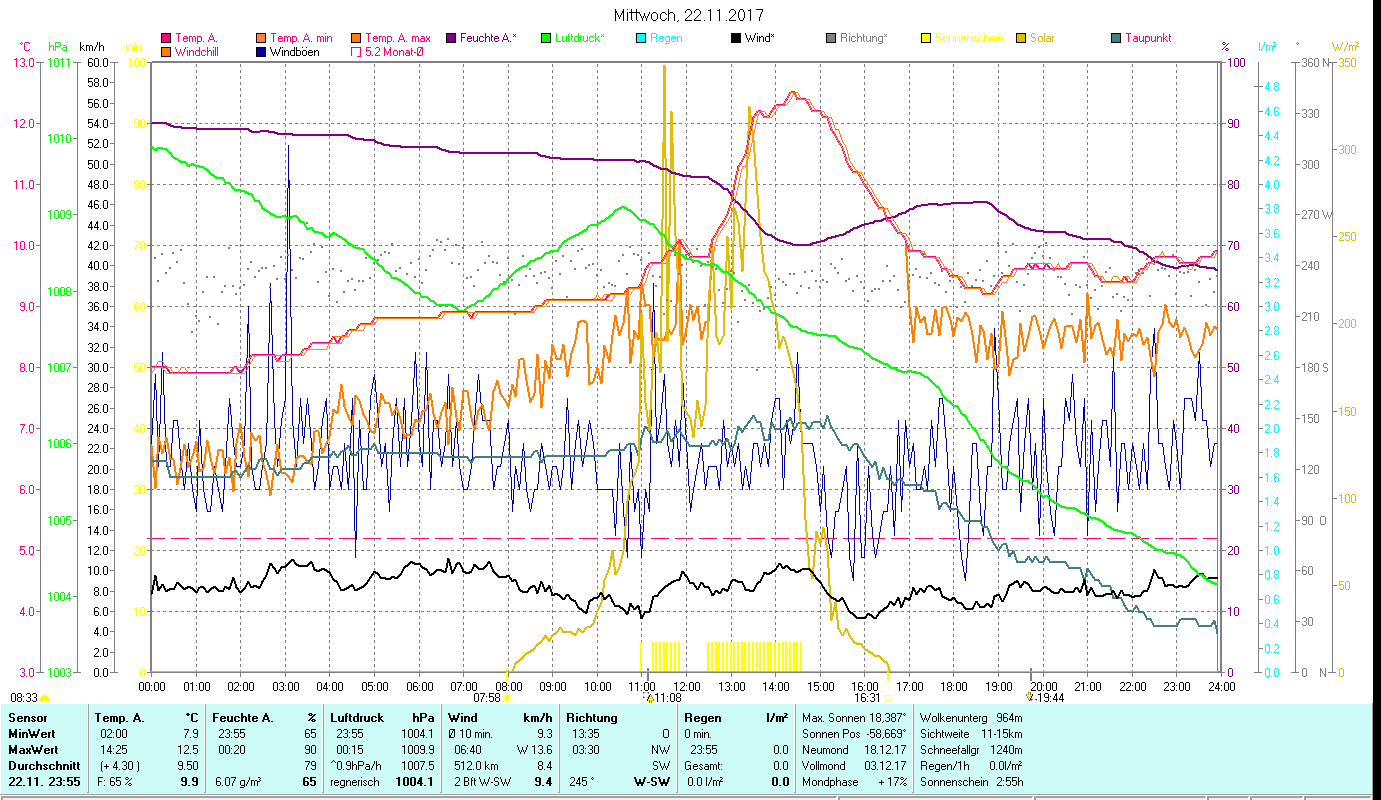Click the solar noon marker at 11:08
The image size is (1381, 800).
650,697
